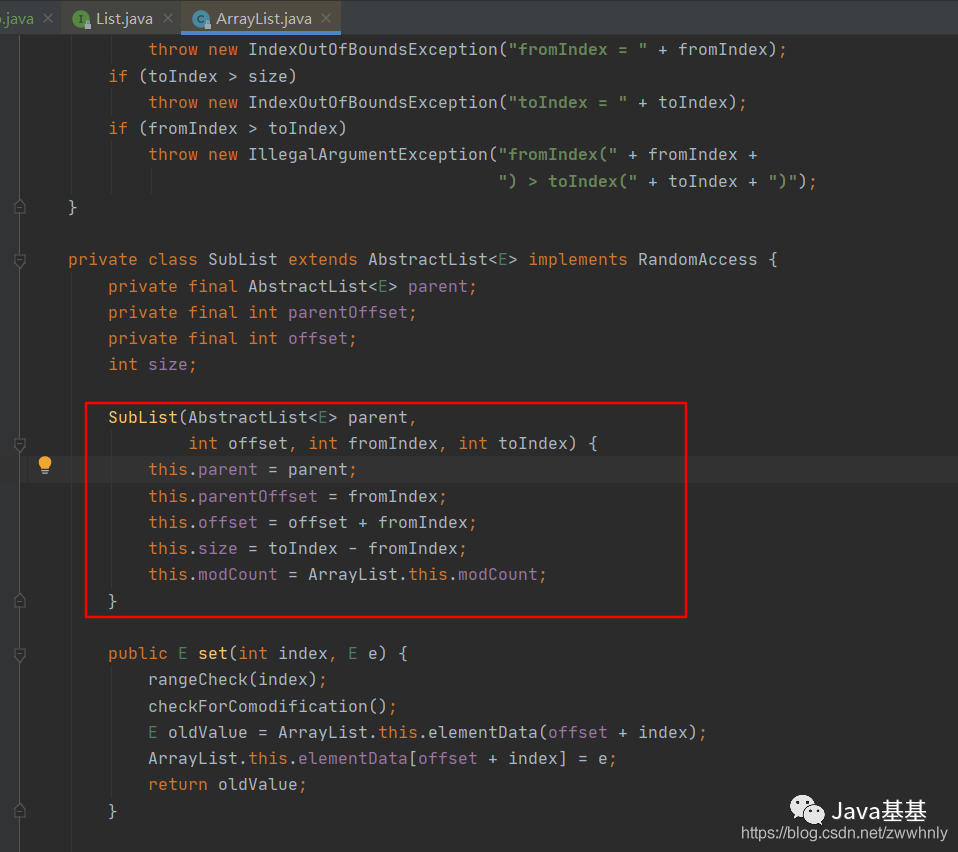This screenshot has height=852, width=958.
Task: Click parentOffset in the private final int declaration
Action: 348,313
